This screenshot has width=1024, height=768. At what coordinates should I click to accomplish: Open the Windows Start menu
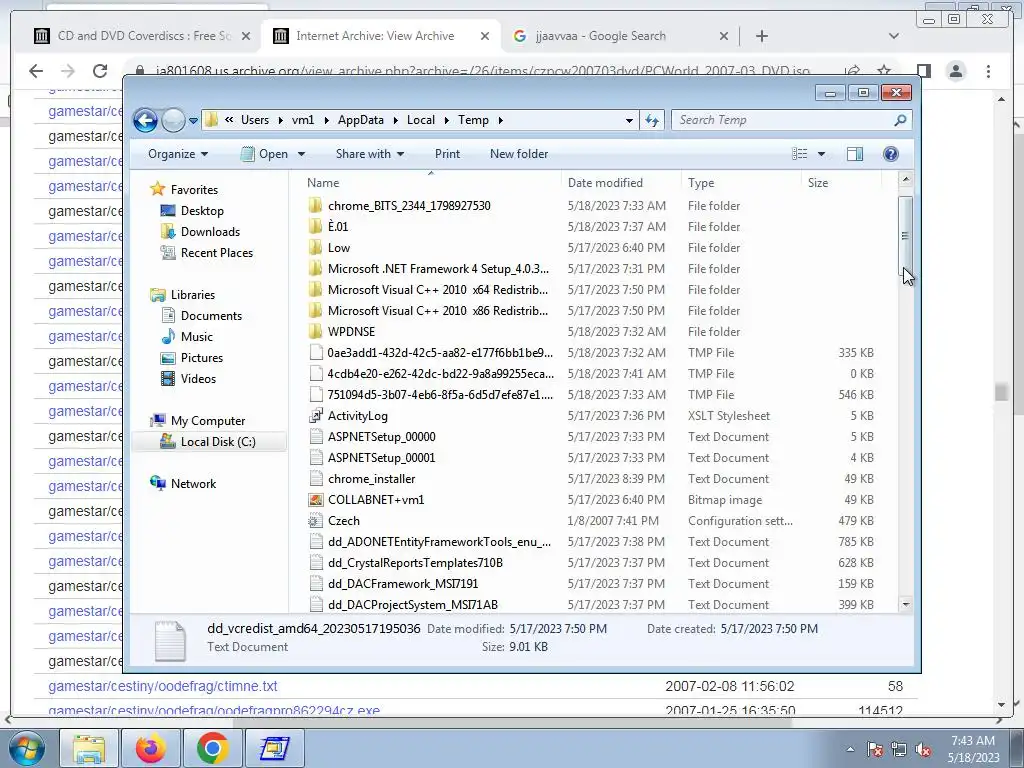[x=26, y=748]
